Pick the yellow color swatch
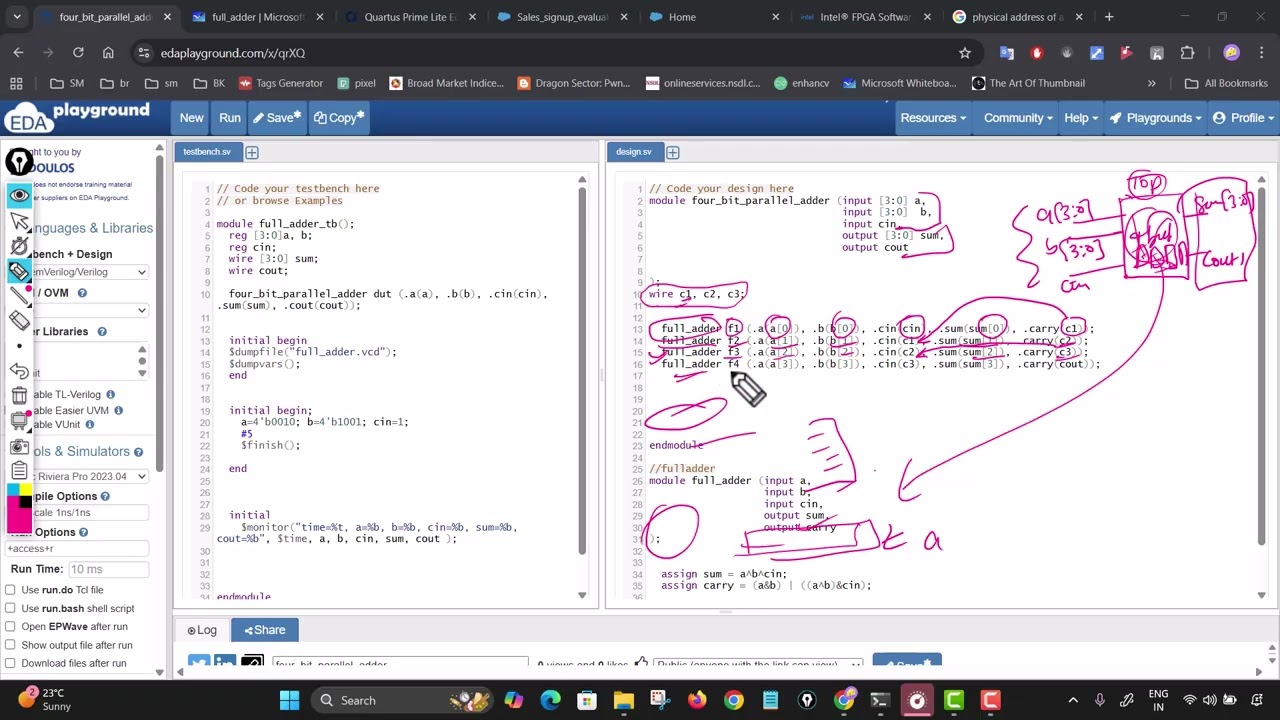Viewport: 1280px width, 720px height. [x=25, y=490]
